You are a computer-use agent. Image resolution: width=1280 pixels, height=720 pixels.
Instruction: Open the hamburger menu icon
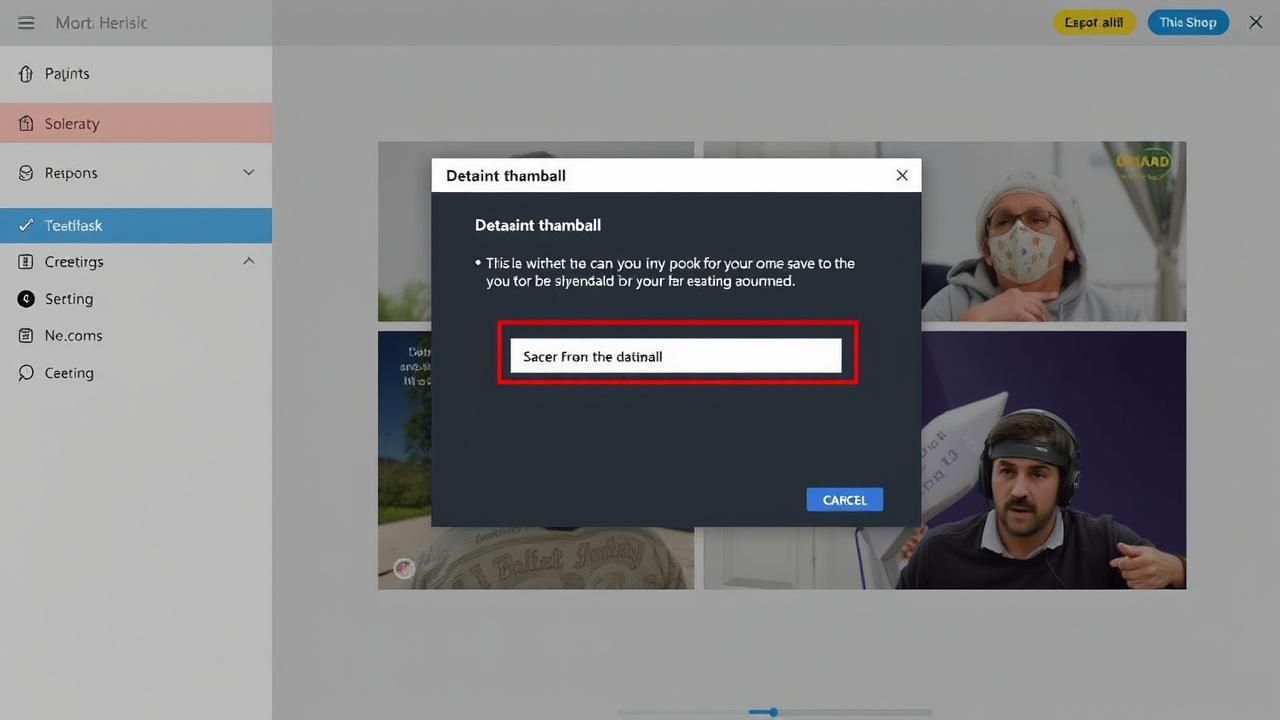pyautogui.click(x=26, y=23)
